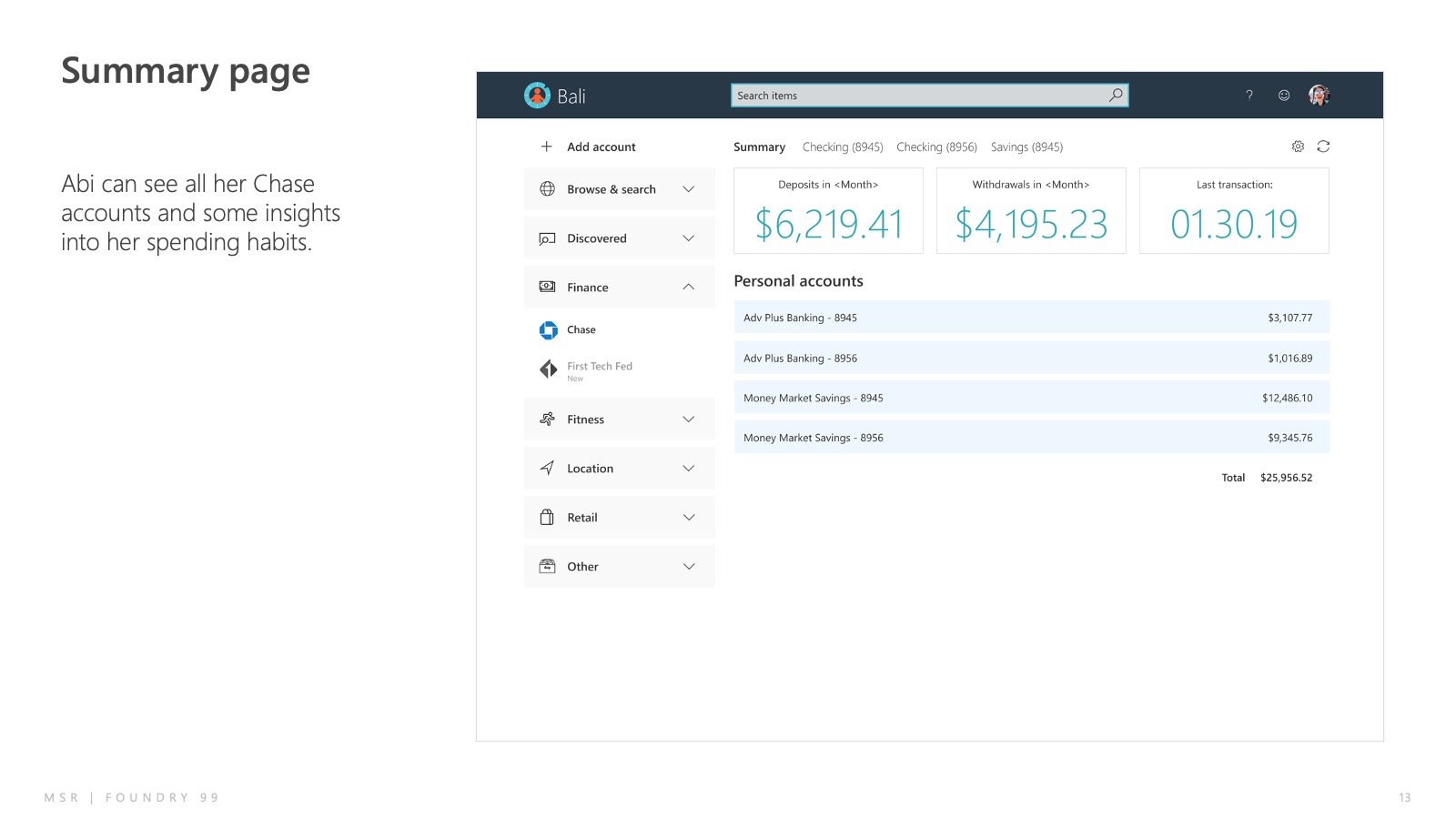
Task: Click the magnifier search icon
Action: [x=1116, y=95]
